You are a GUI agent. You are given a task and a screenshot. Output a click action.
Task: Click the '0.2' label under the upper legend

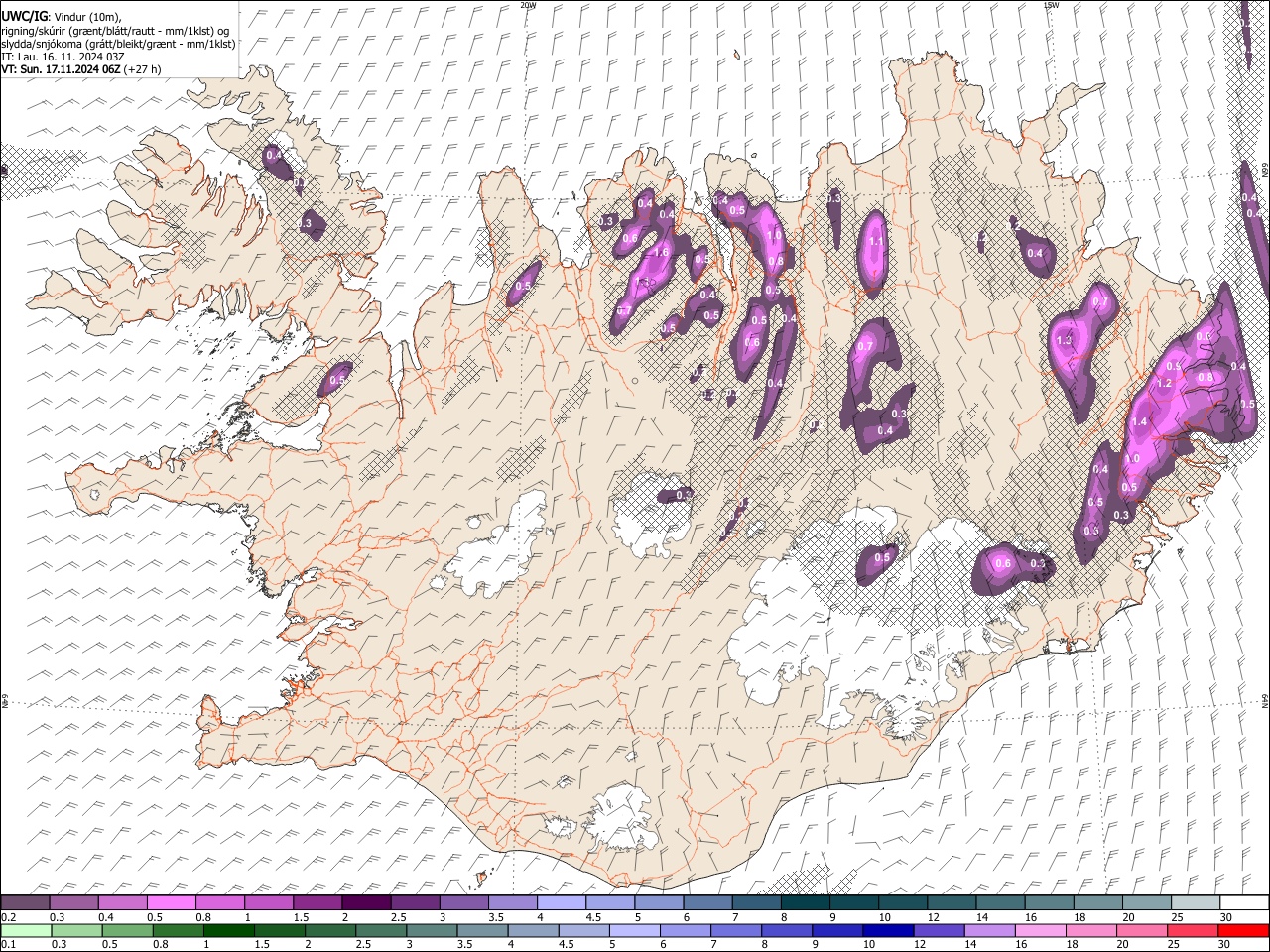[8, 917]
